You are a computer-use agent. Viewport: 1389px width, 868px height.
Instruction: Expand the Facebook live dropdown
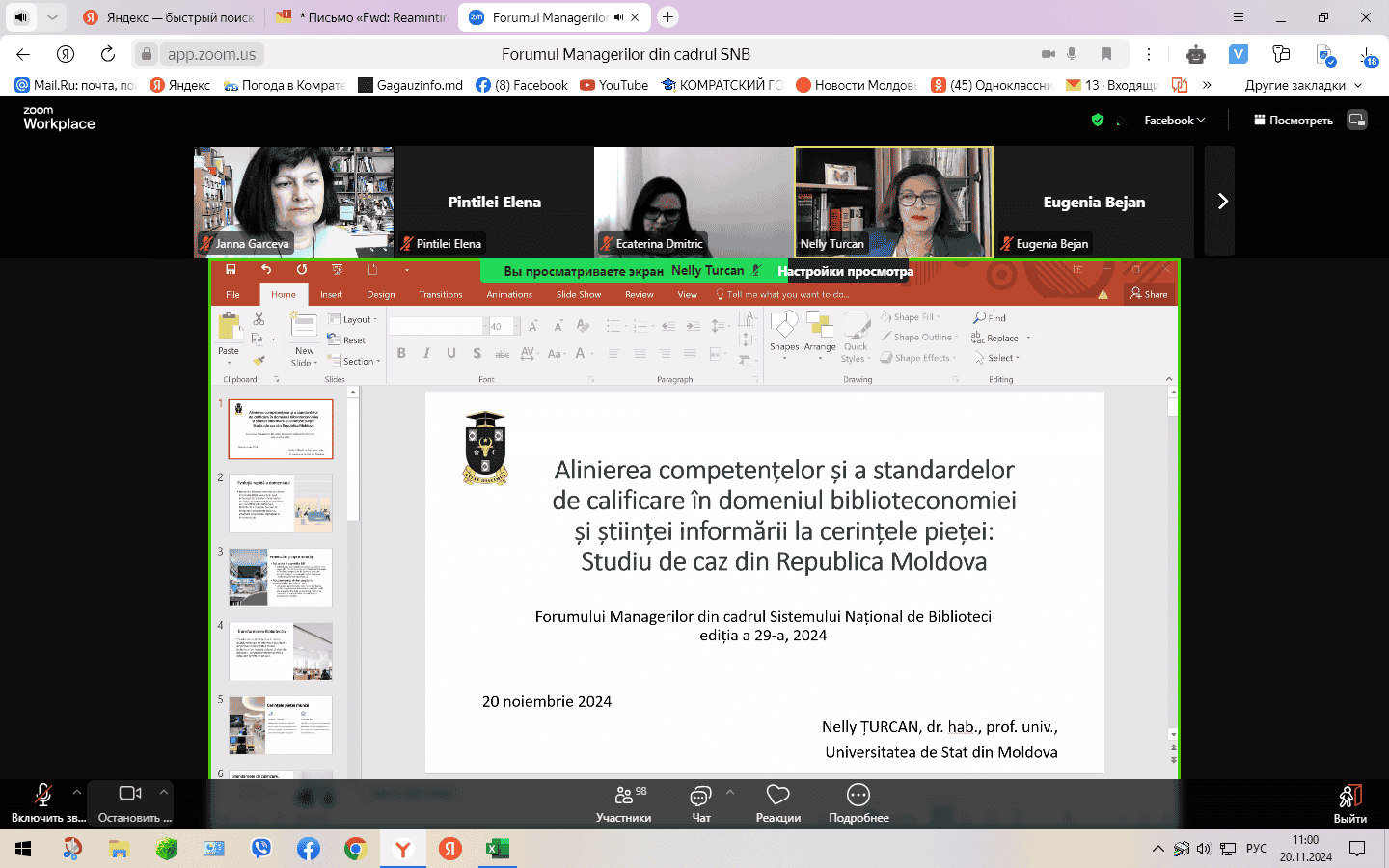(1174, 121)
